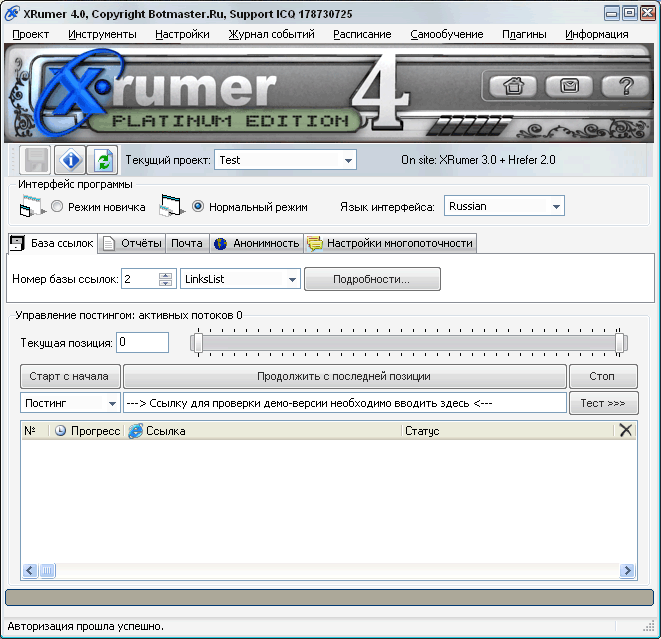This screenshot has width=661, height=639.
Task: Switch to the Анонимность tab
Action: click(257, 243)
